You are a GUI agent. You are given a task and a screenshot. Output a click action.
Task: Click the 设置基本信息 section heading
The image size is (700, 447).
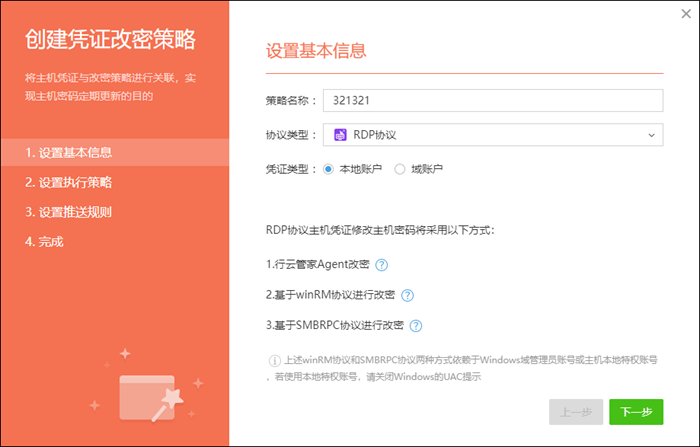316,50
